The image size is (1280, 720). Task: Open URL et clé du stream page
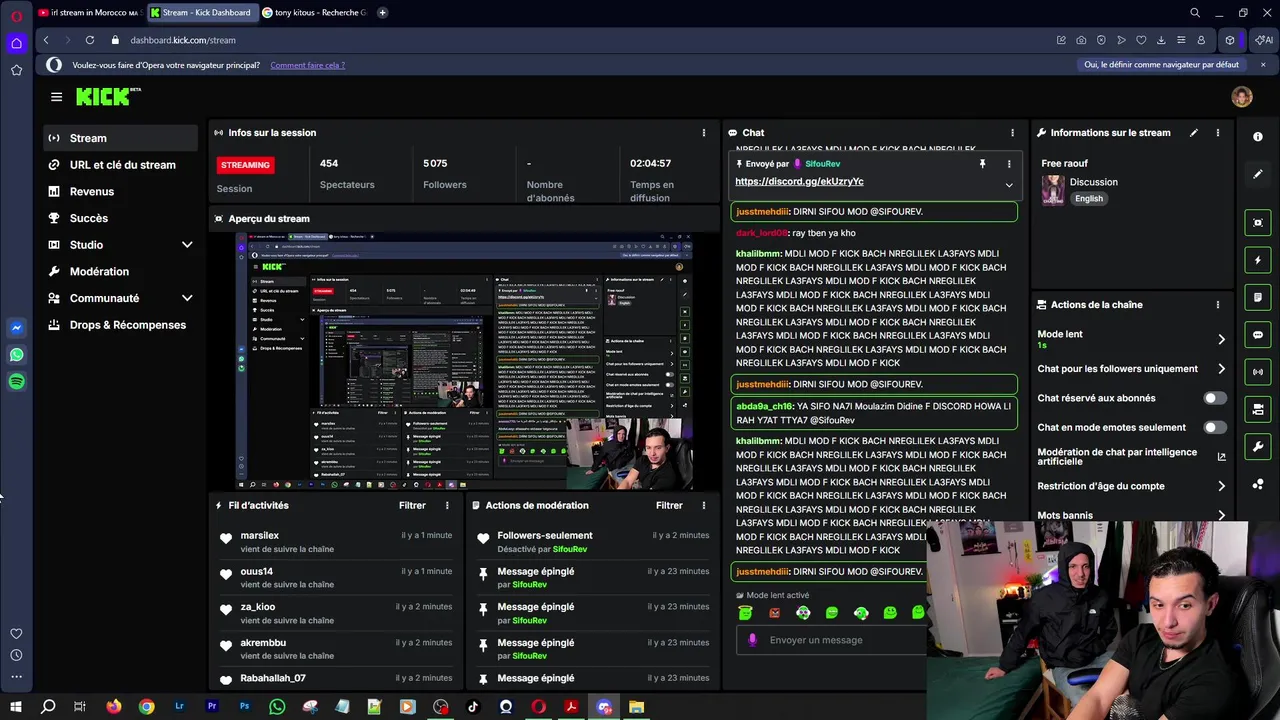pos(120,165)
